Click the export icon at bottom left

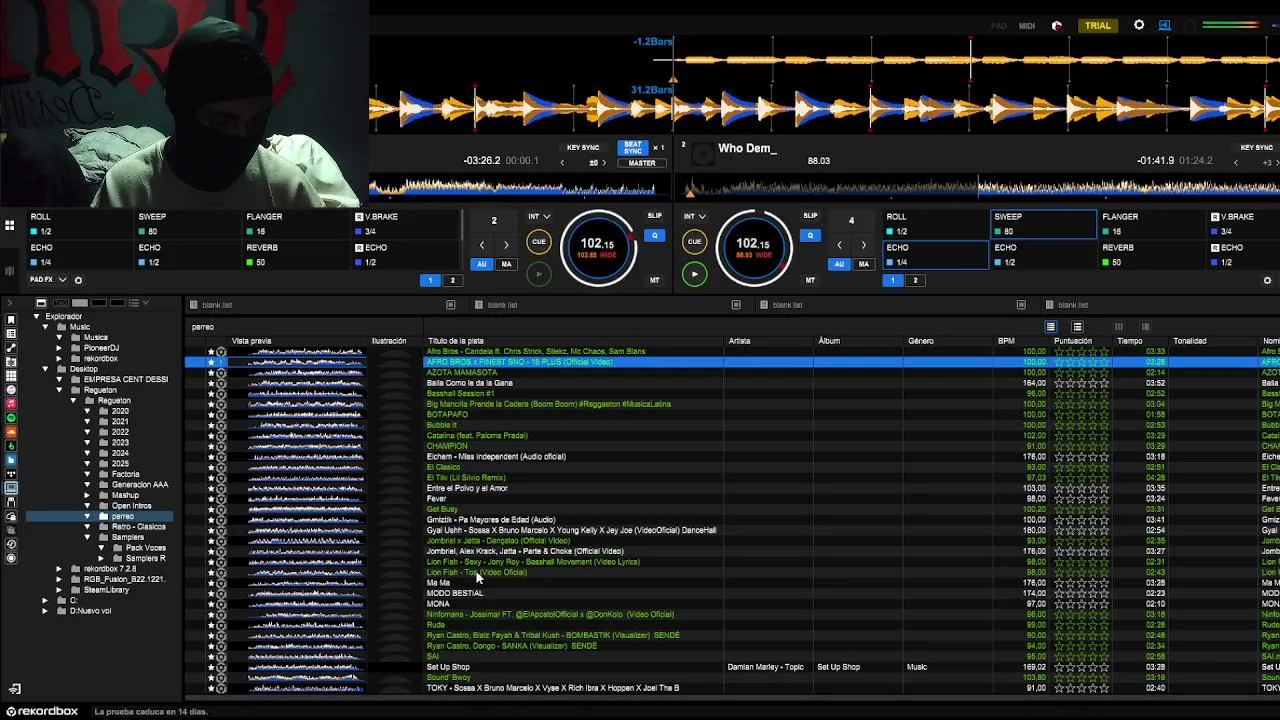[14, 689]
